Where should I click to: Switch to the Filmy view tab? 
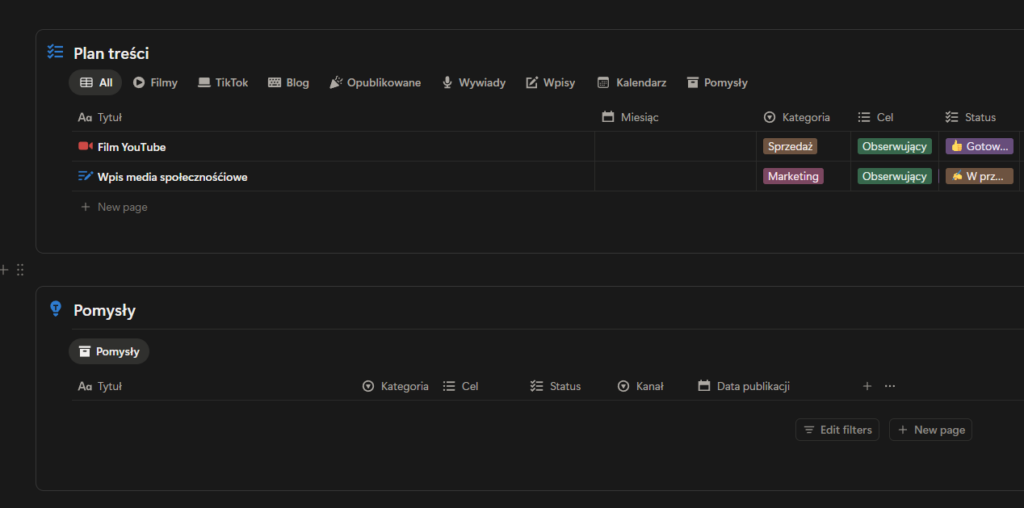point(155,83)
